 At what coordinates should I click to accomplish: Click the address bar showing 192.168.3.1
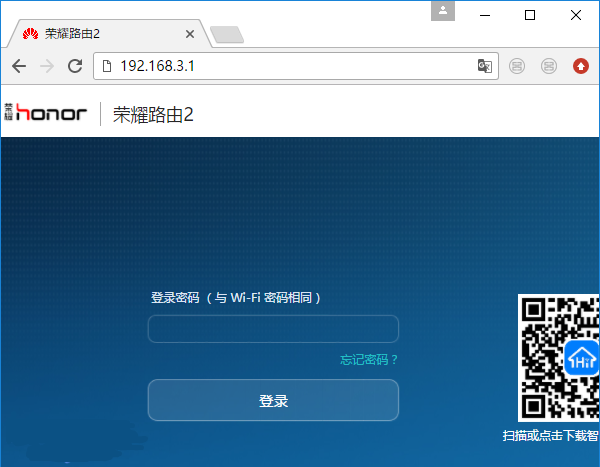(290, 66)
